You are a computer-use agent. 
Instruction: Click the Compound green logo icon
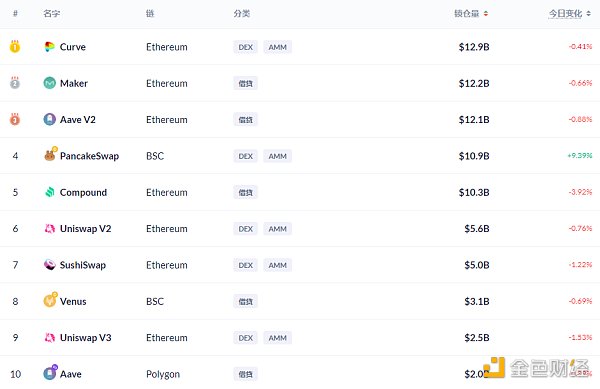click(x=50, y=192)
